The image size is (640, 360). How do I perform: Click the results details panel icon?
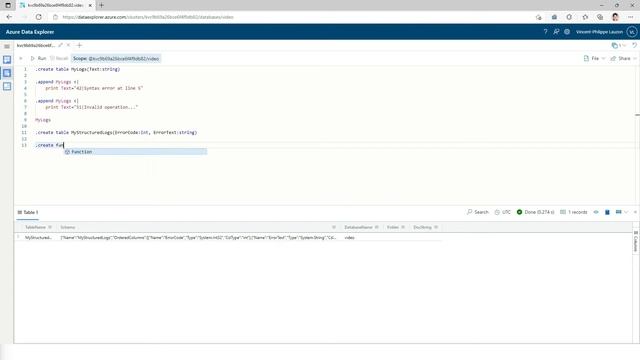[x=607, y=212]
